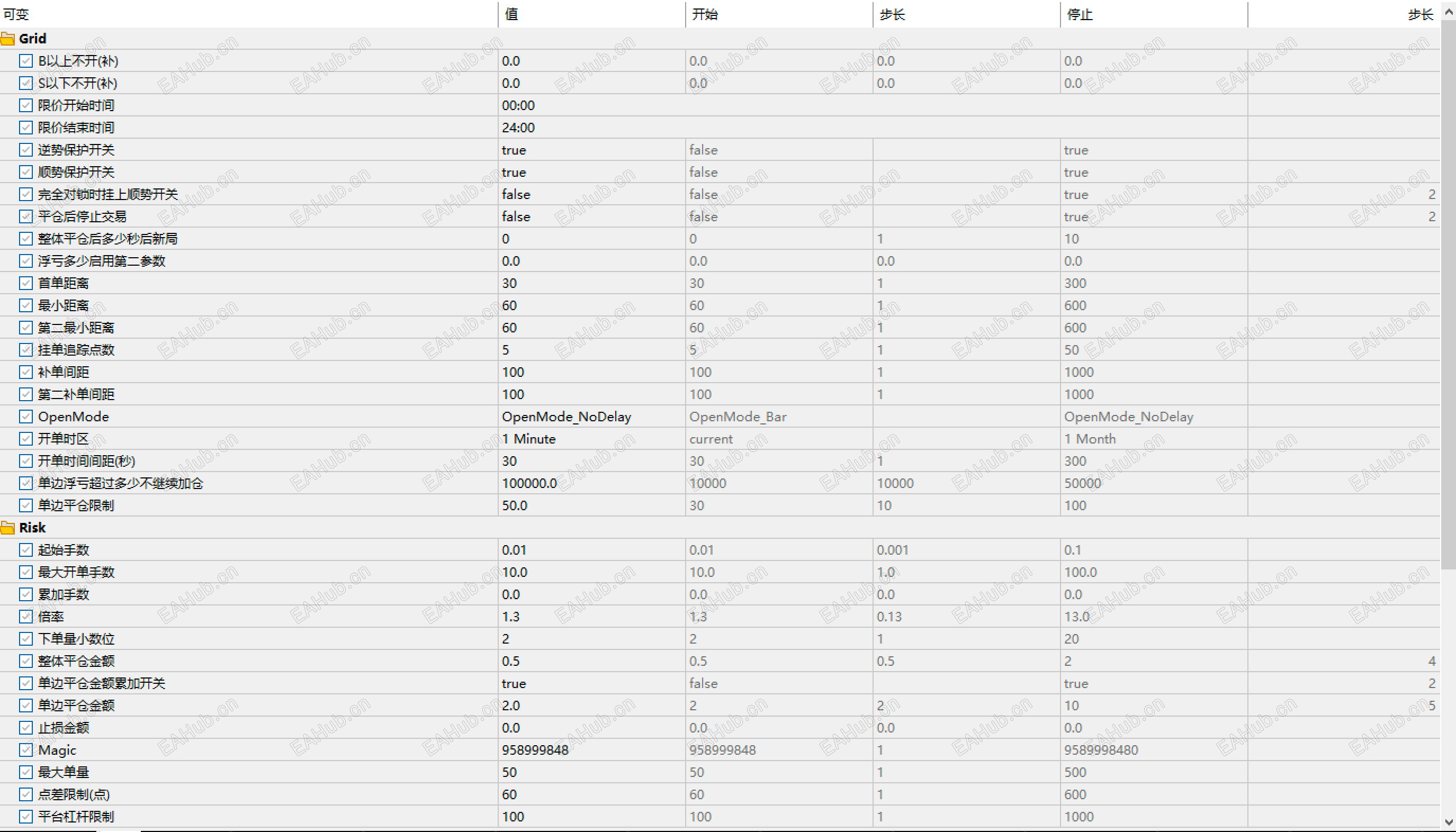Click the scrollbar up arrow
The width and height of the screenshot is (1456, 832).
[1449, 10]
